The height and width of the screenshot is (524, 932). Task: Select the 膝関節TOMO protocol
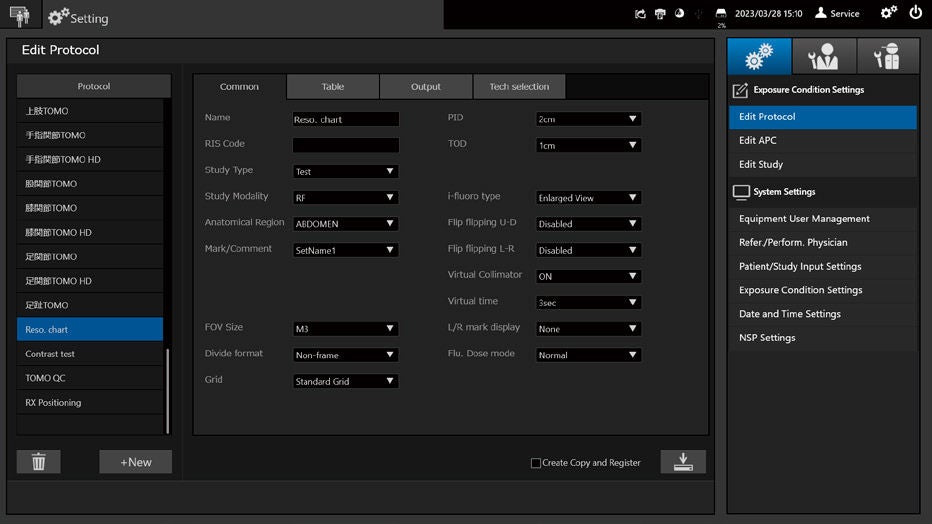90,208
